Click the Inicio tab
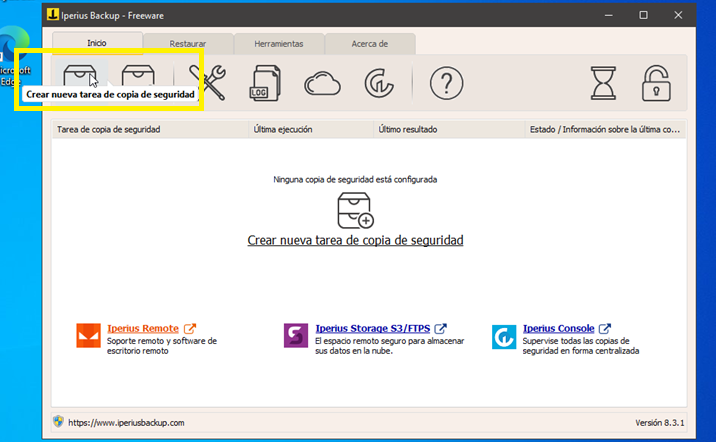This screenshot has height=442, width=716. [x=97, y=43]
